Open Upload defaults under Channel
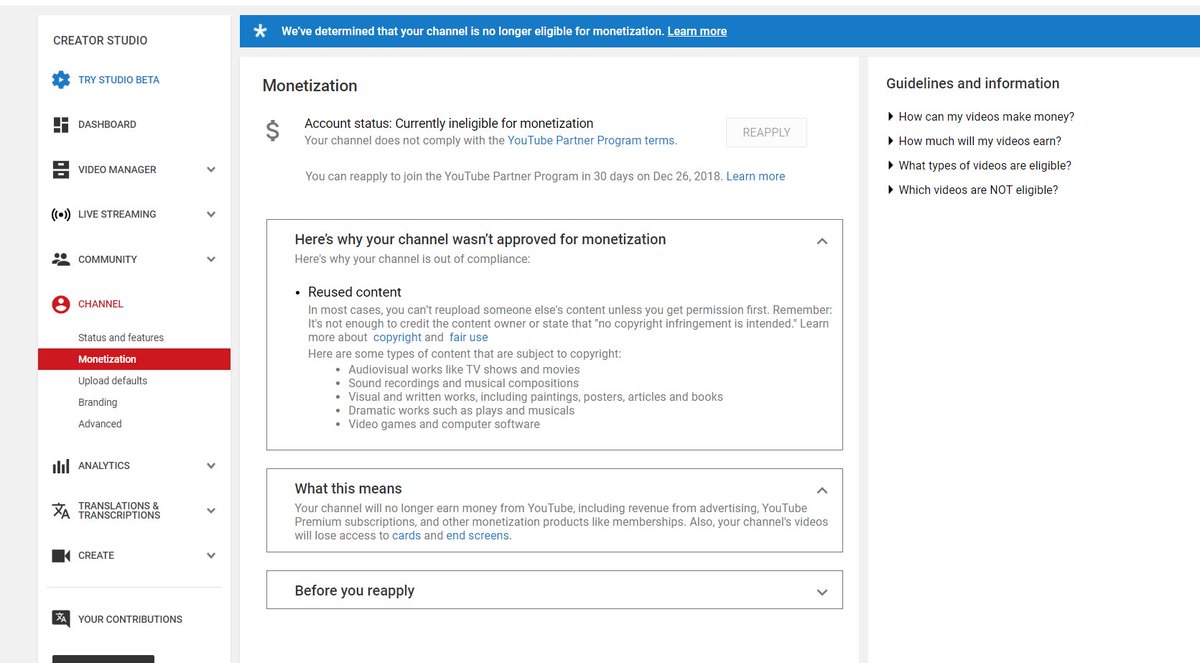The height and width of the screenshot is (663, 1200). pos(113,381)
